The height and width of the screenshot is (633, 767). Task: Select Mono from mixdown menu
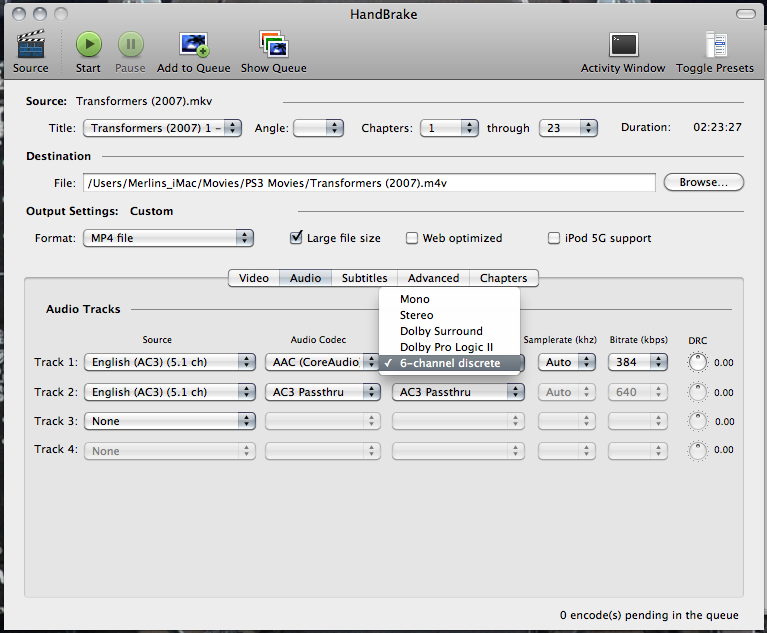[x=449, y=299]
